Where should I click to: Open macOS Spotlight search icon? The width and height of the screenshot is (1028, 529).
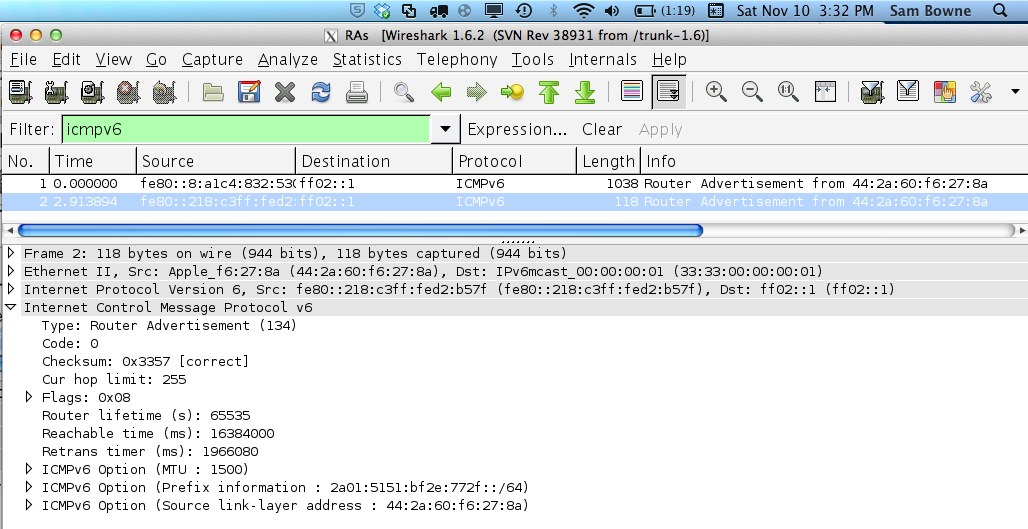pyautogui.click(x=1000, y=10)
